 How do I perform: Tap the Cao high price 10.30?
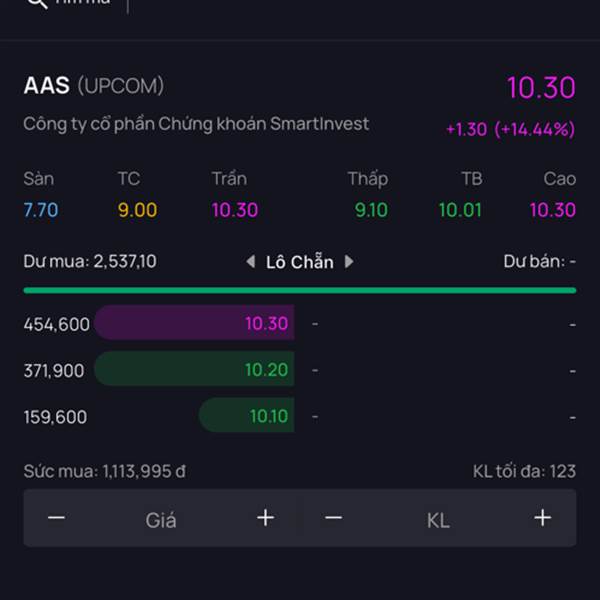tap(553, 210)
